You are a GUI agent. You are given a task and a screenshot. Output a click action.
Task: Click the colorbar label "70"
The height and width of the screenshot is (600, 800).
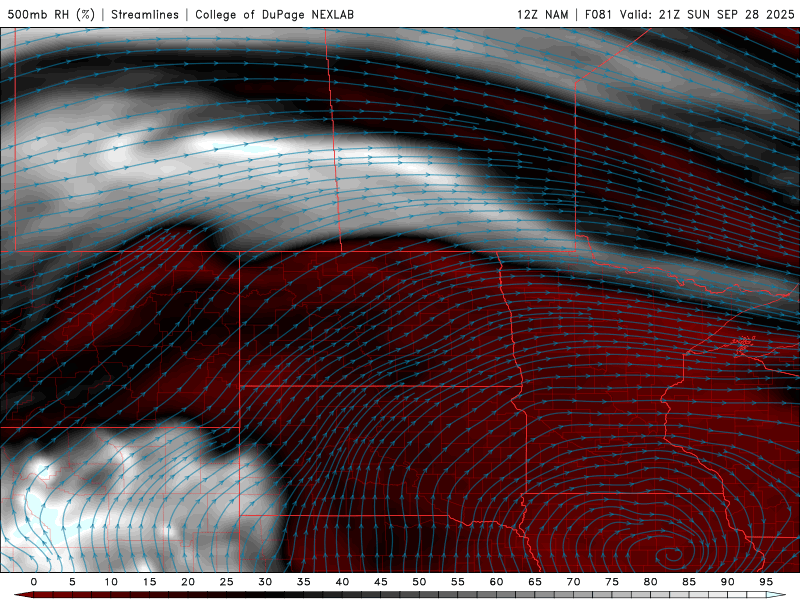click(x=573, y=582)
